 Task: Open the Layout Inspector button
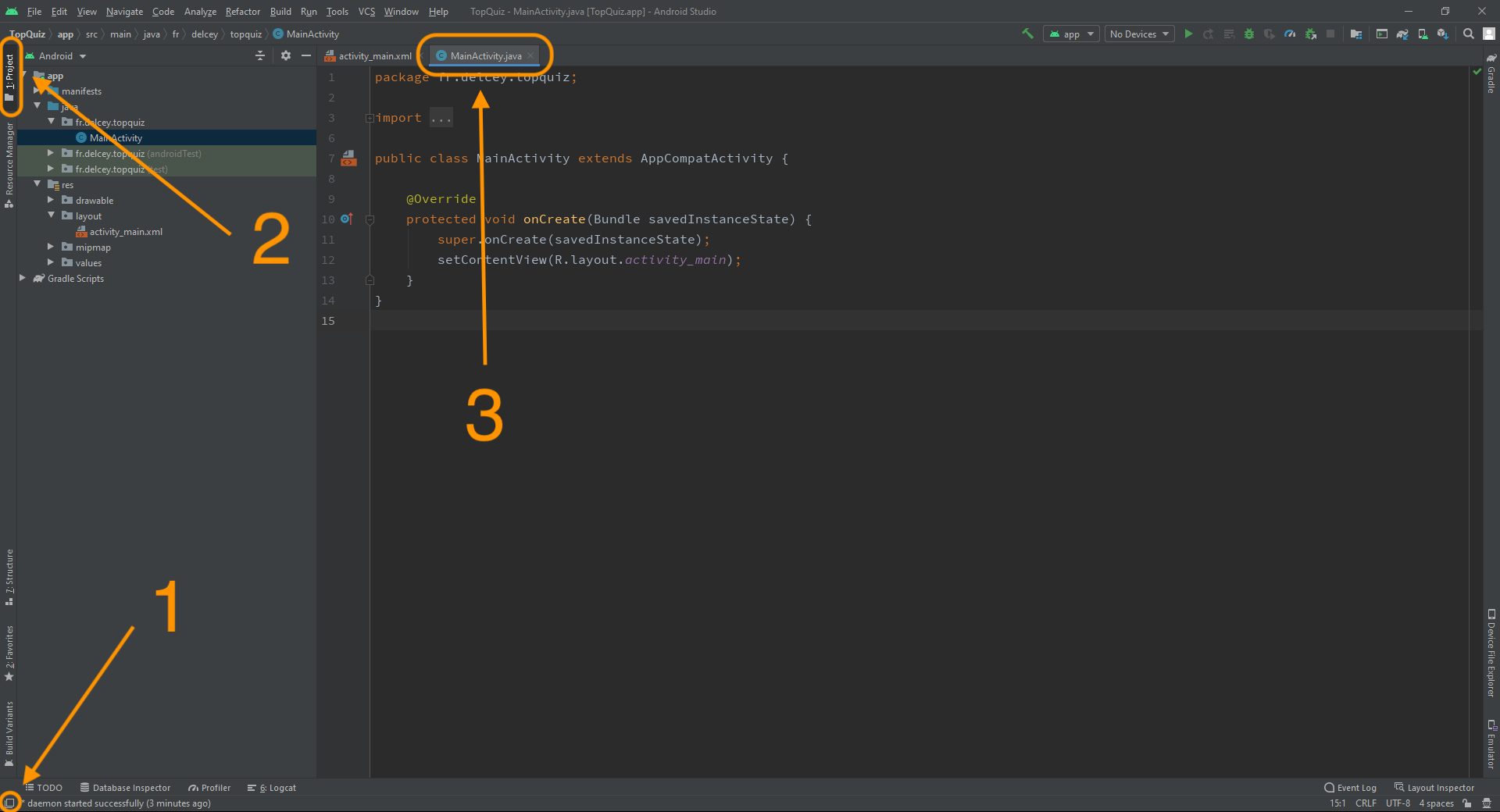coord(1434,788)
